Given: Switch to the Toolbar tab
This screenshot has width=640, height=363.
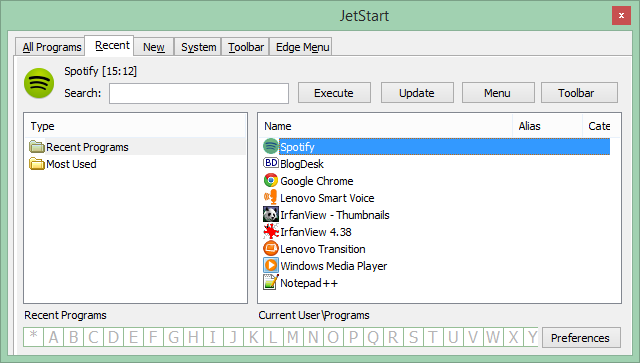Looking at the screenshot, I should tap(246, 47).
